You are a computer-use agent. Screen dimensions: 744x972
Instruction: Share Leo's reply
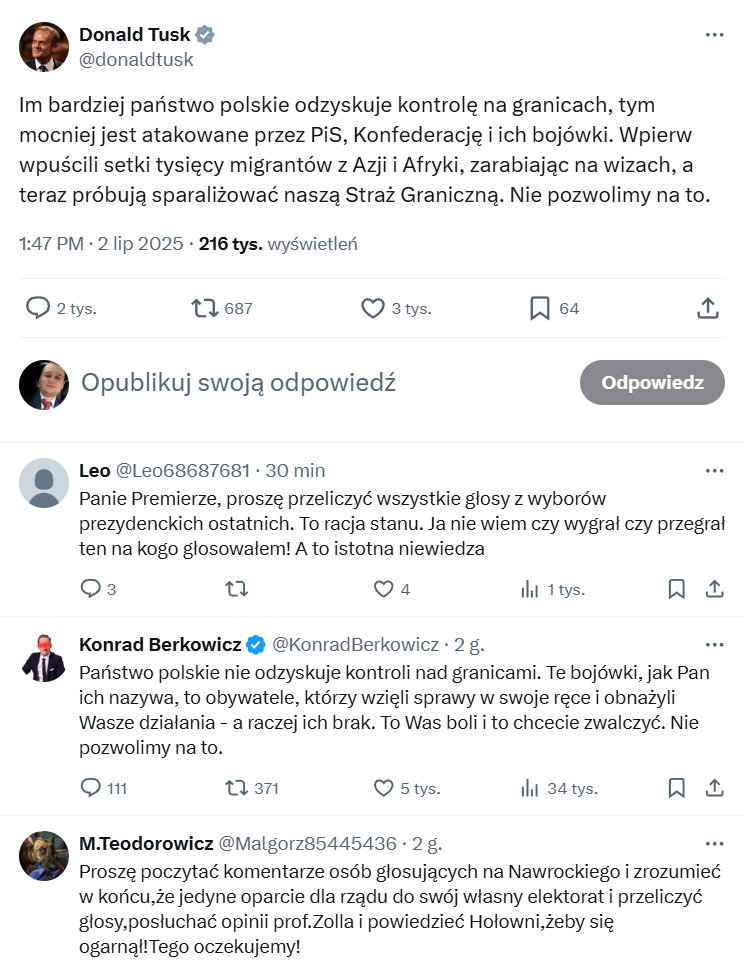point(715,589)
